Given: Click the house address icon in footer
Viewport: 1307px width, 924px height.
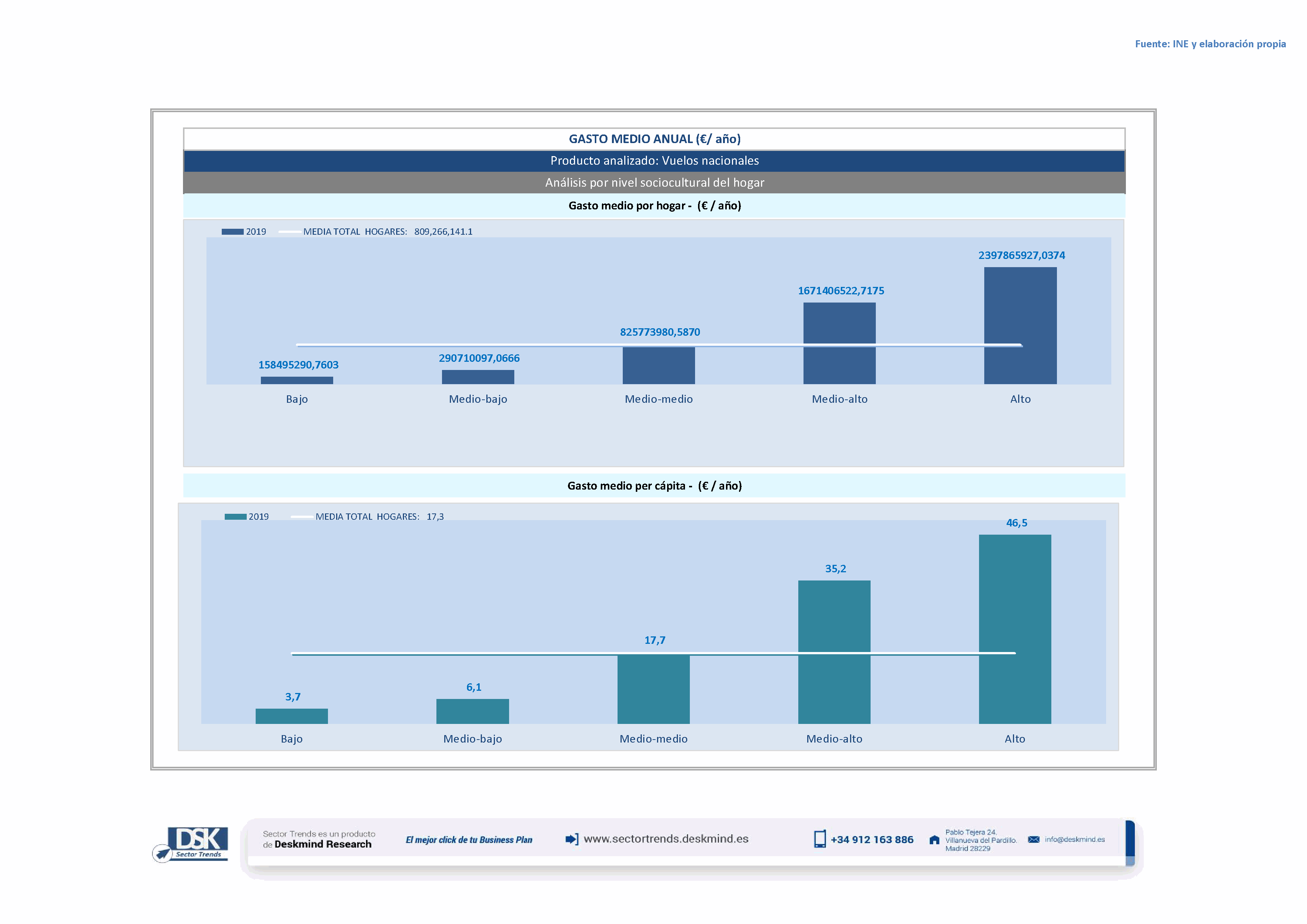Looking at the screenshot, I should pos(934,840).
